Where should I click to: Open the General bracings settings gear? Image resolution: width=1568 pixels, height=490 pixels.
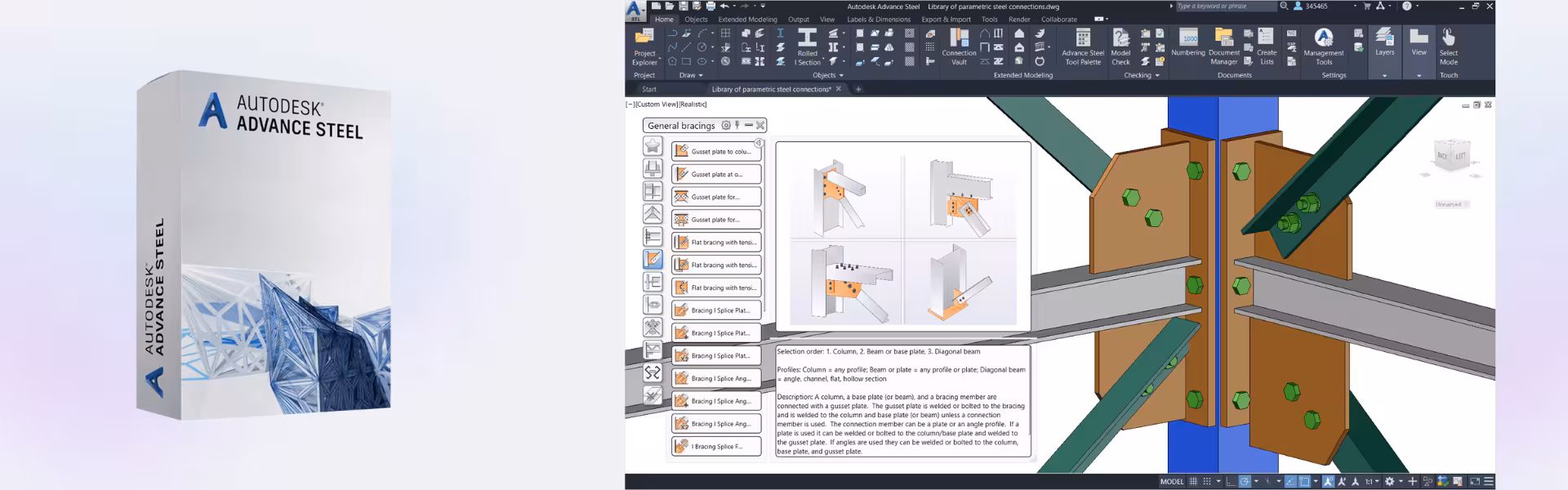point(725,125)
